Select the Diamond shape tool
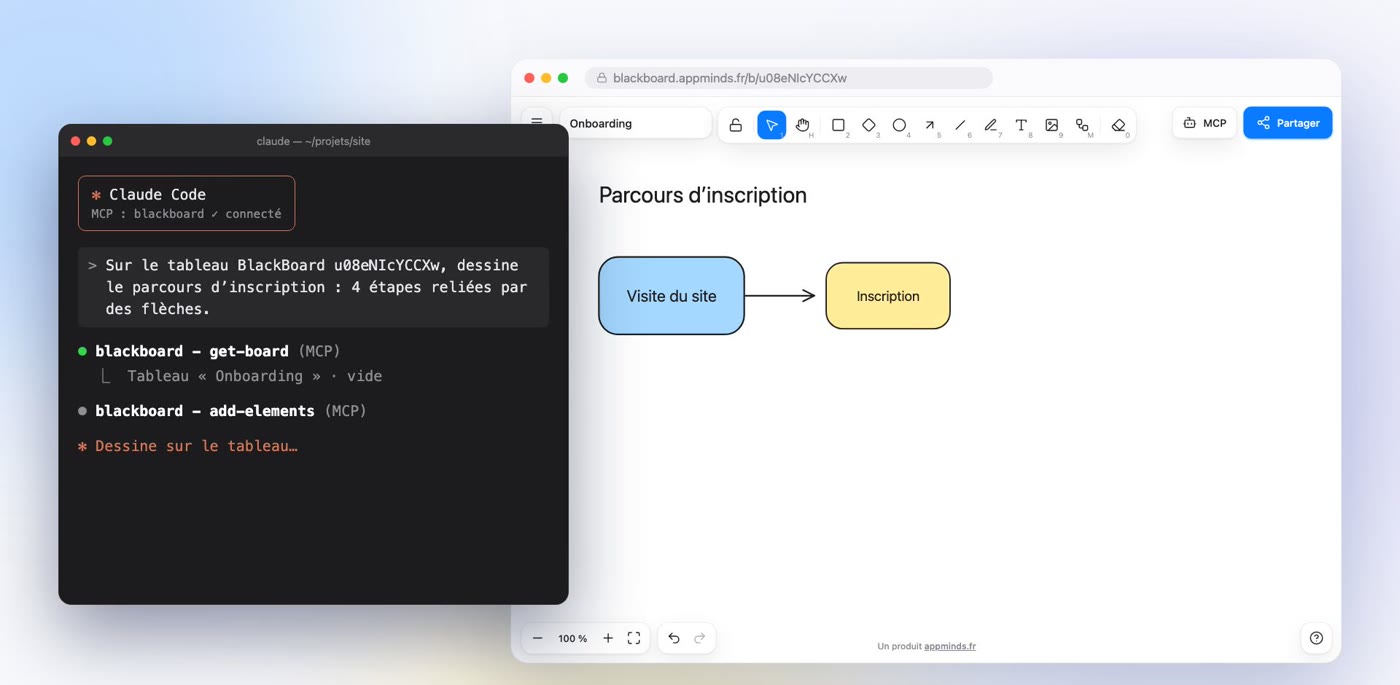Screen dimensions: 1400x685 [x=869, y=125]
